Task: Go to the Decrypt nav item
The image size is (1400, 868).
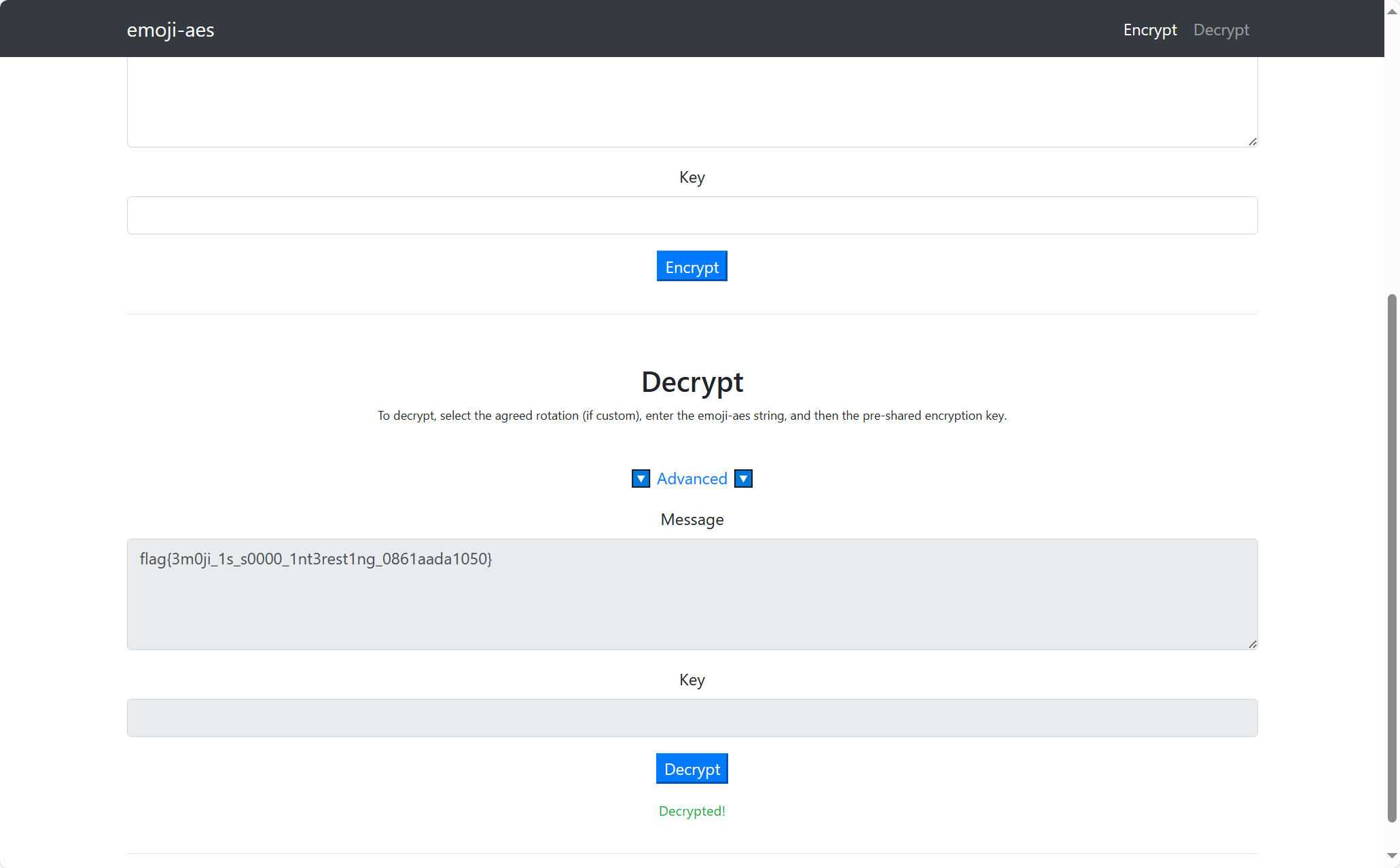Action: (1221, 30)
